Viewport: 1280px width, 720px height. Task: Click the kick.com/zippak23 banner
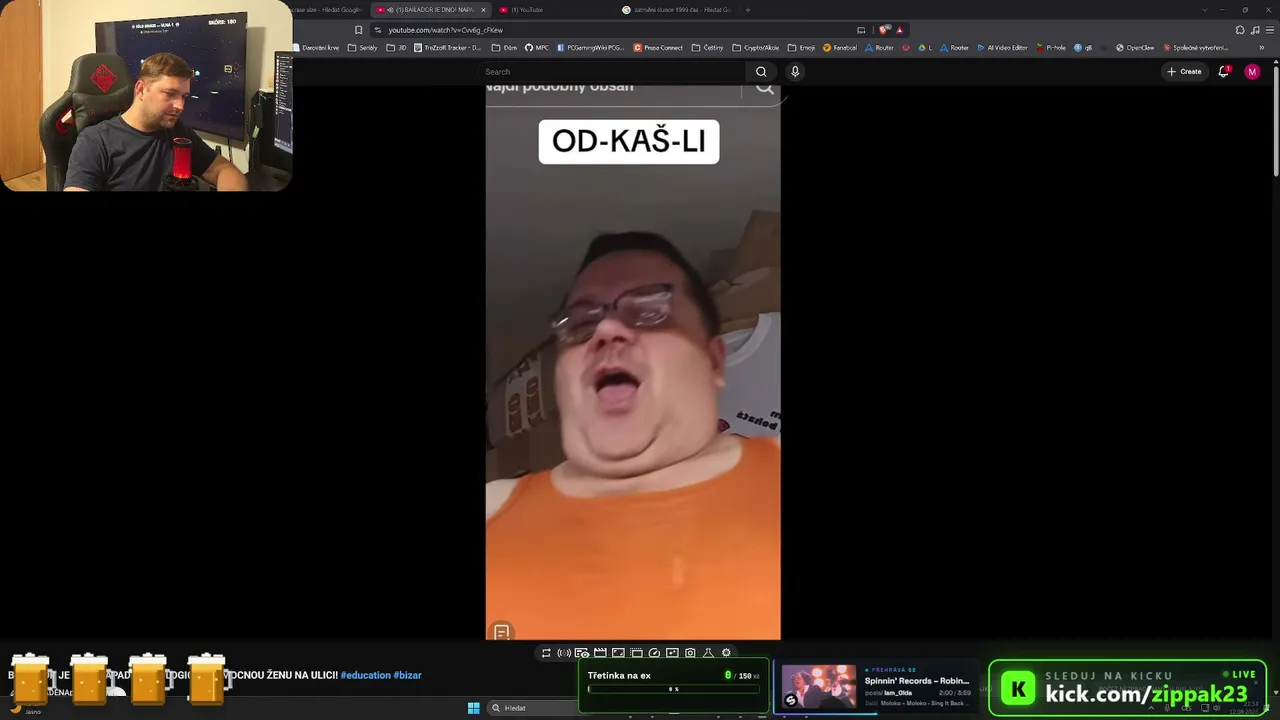pyautogui.click(x=1128, y=688)
